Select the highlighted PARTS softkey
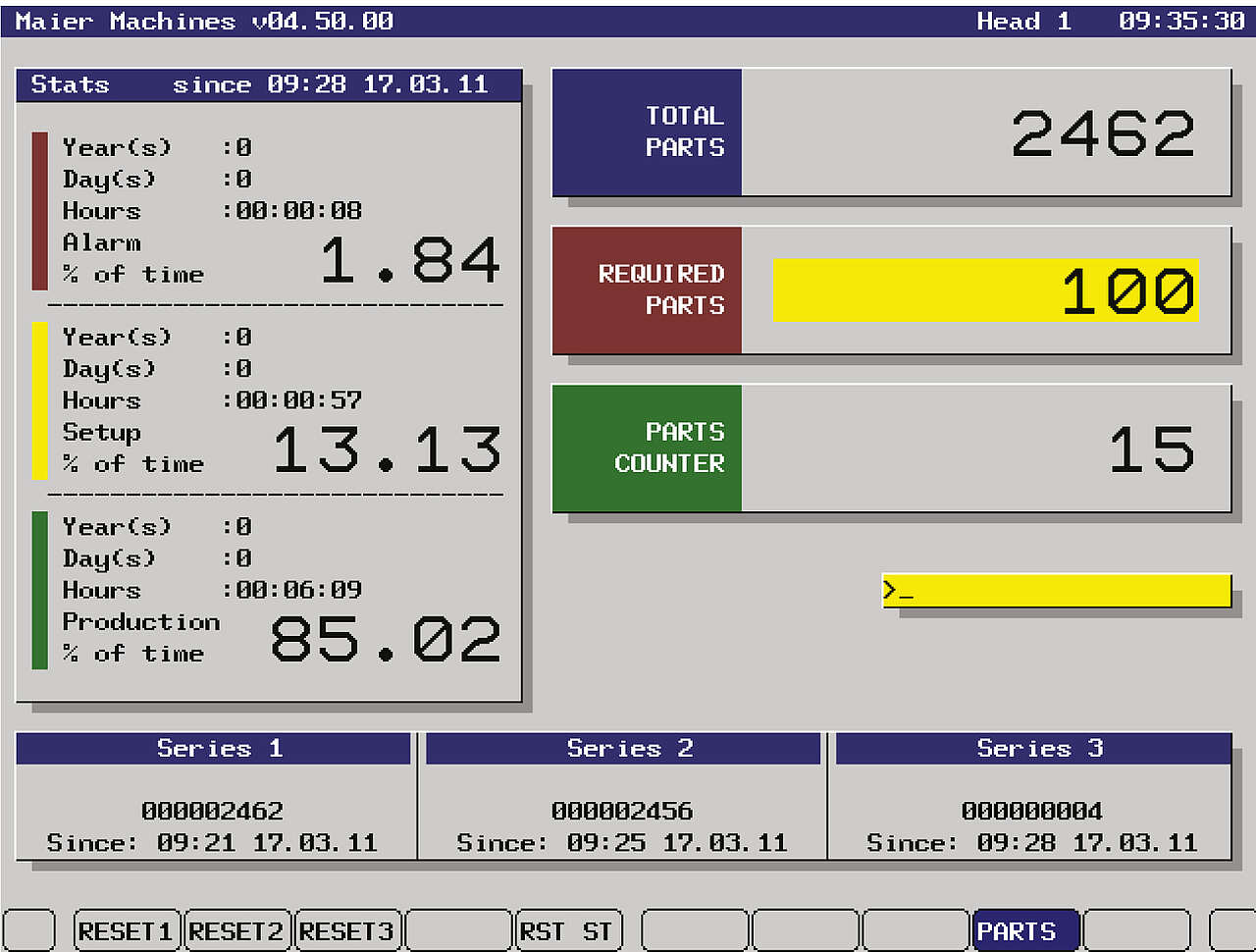Viewport: 1256px width, 952px height. [1025, 930]
